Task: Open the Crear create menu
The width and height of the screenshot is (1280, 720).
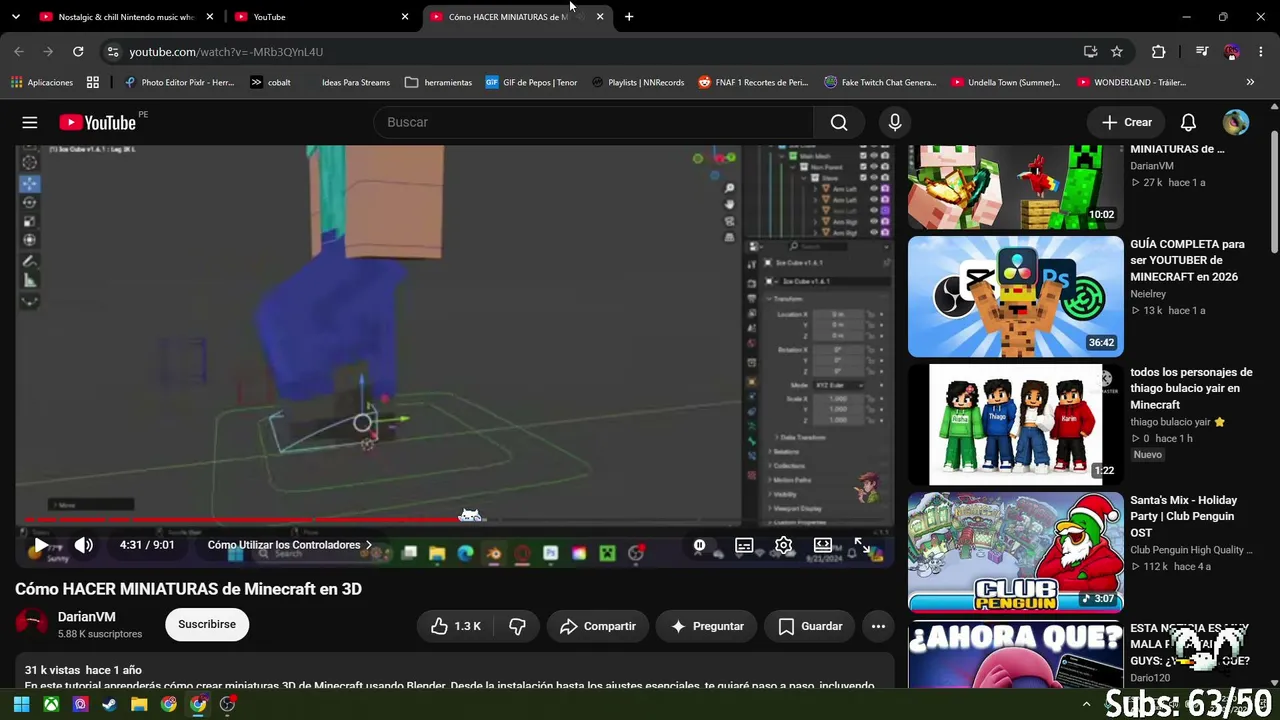Action: [x=1127, y=122]
